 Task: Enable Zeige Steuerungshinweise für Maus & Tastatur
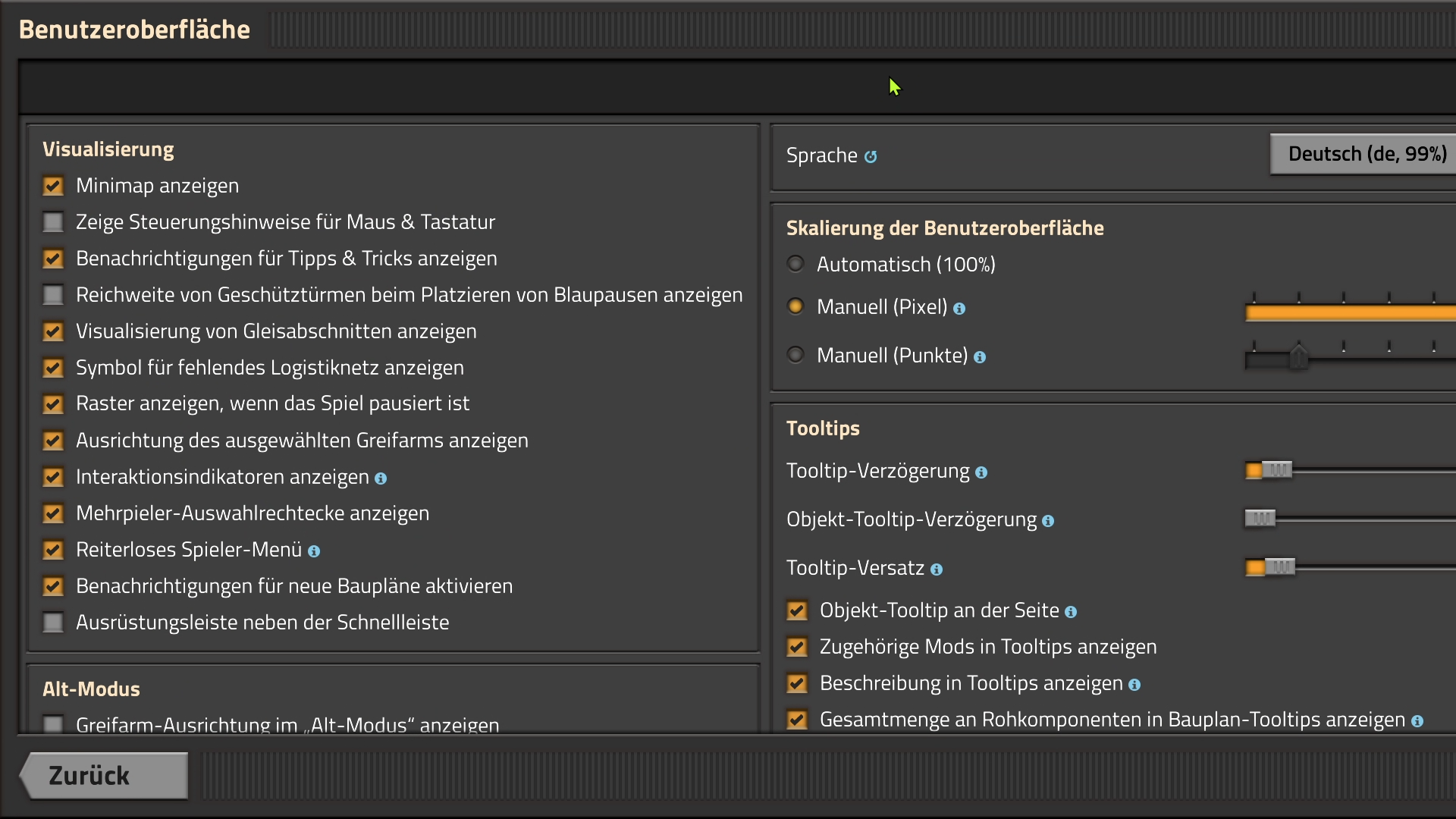click(x=53, y=222)
